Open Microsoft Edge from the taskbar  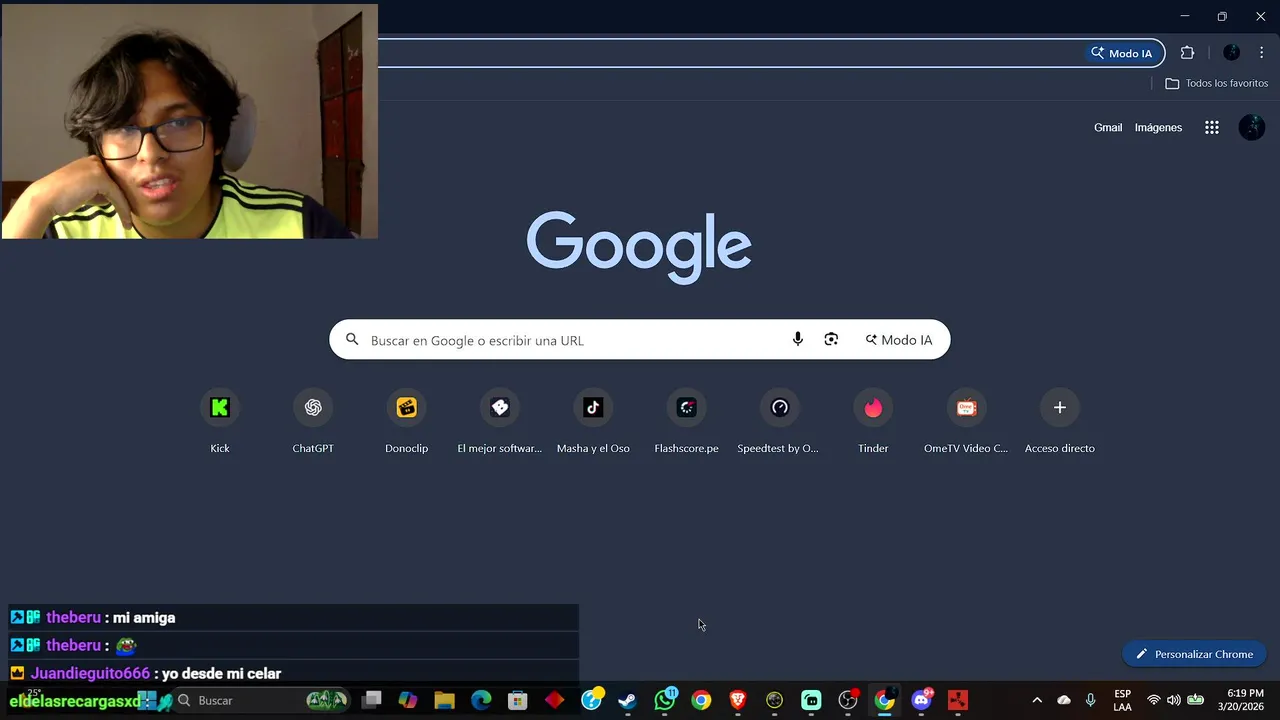481,700
